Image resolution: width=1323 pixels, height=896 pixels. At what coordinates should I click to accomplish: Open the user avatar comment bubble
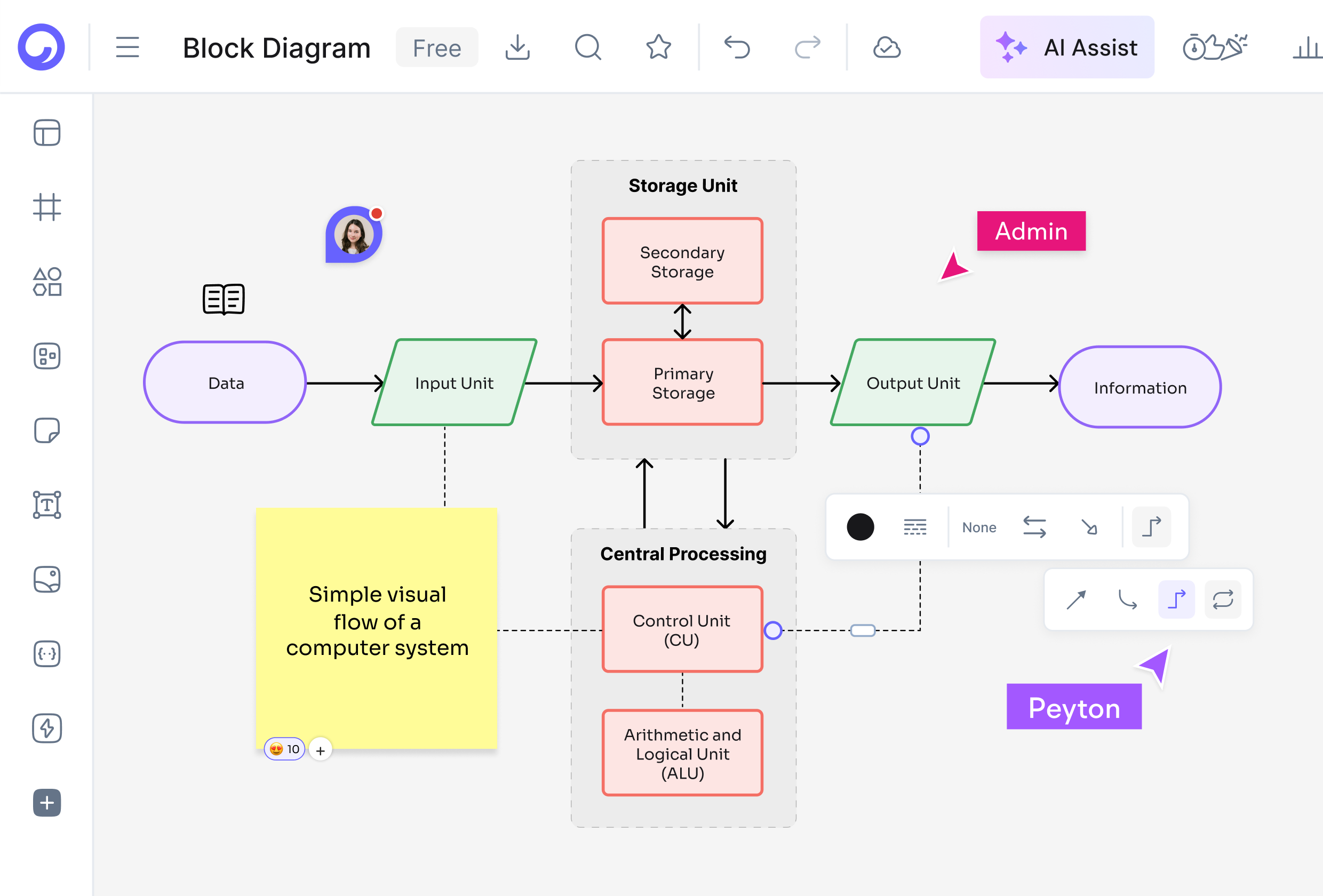click(354, 234)
